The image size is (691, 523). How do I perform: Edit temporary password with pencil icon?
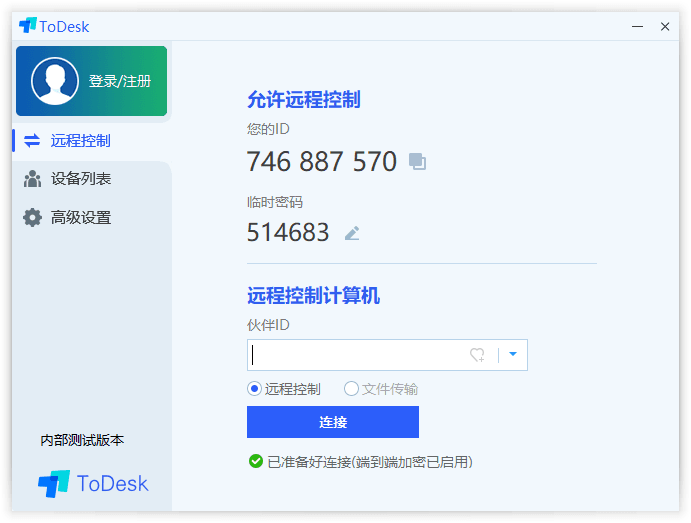pyautogui.click(x=352, y=233)
